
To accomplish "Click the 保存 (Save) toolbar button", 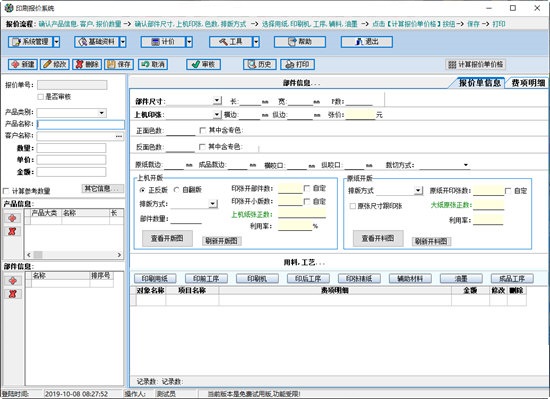I will click(x=119, y=65).
